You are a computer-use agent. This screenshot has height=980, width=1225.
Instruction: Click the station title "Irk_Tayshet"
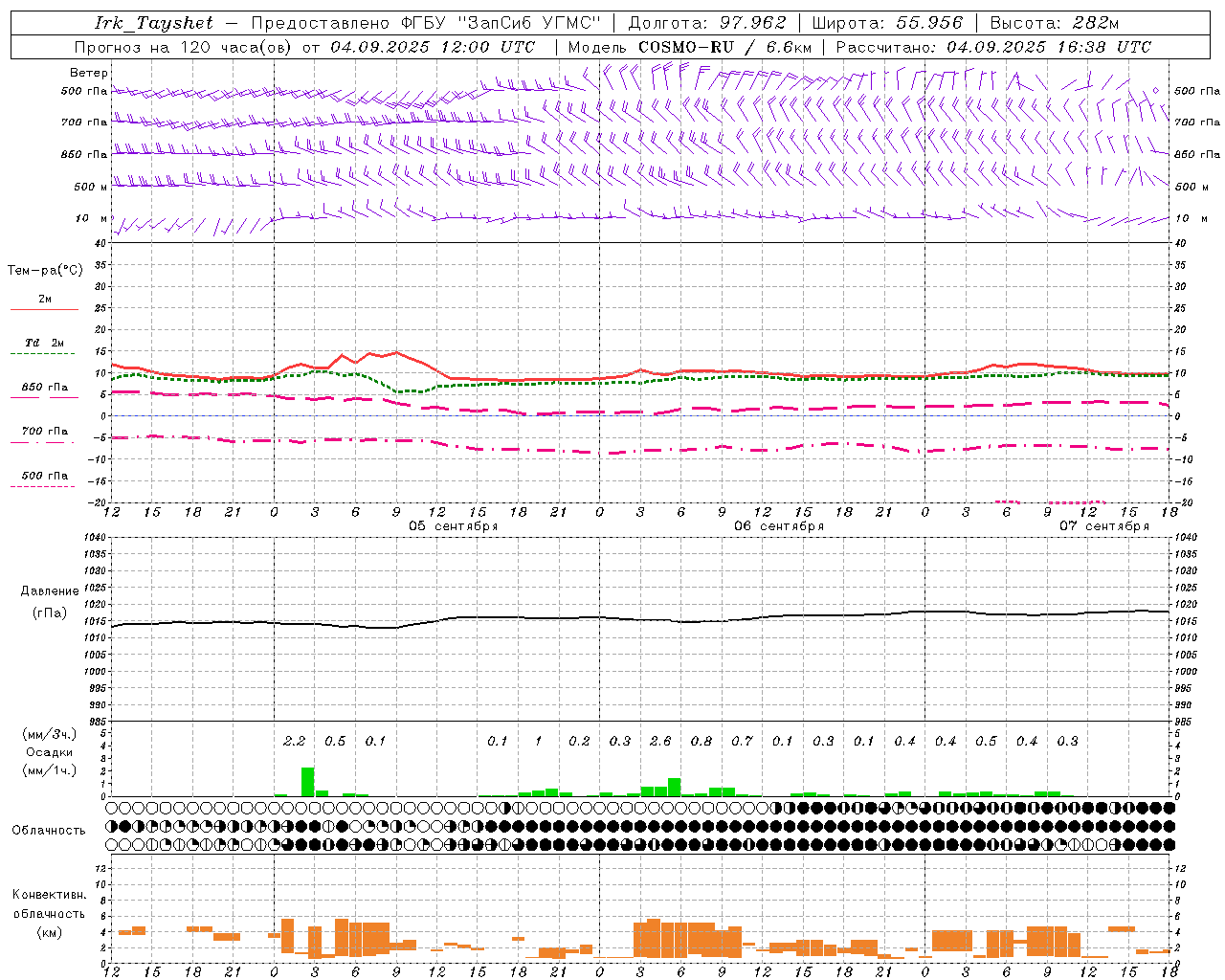click(x=154, y=23)
